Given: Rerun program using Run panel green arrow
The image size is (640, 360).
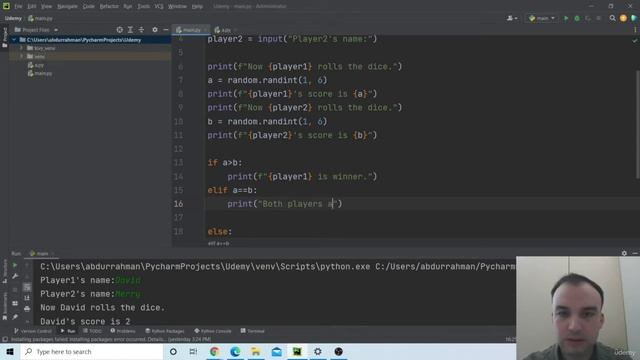Looking at the screenshot, I should coord(15,265).
